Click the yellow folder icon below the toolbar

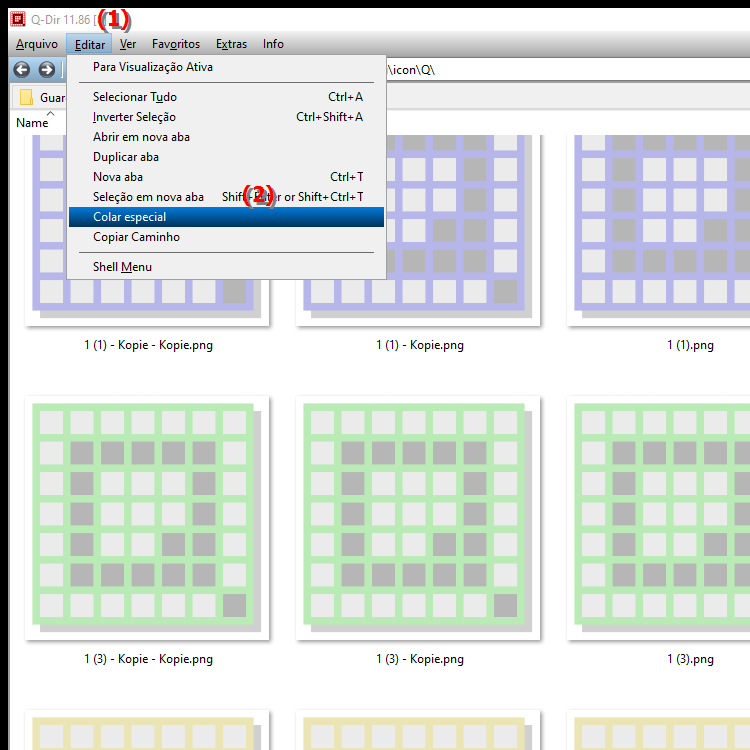(27, 98)
